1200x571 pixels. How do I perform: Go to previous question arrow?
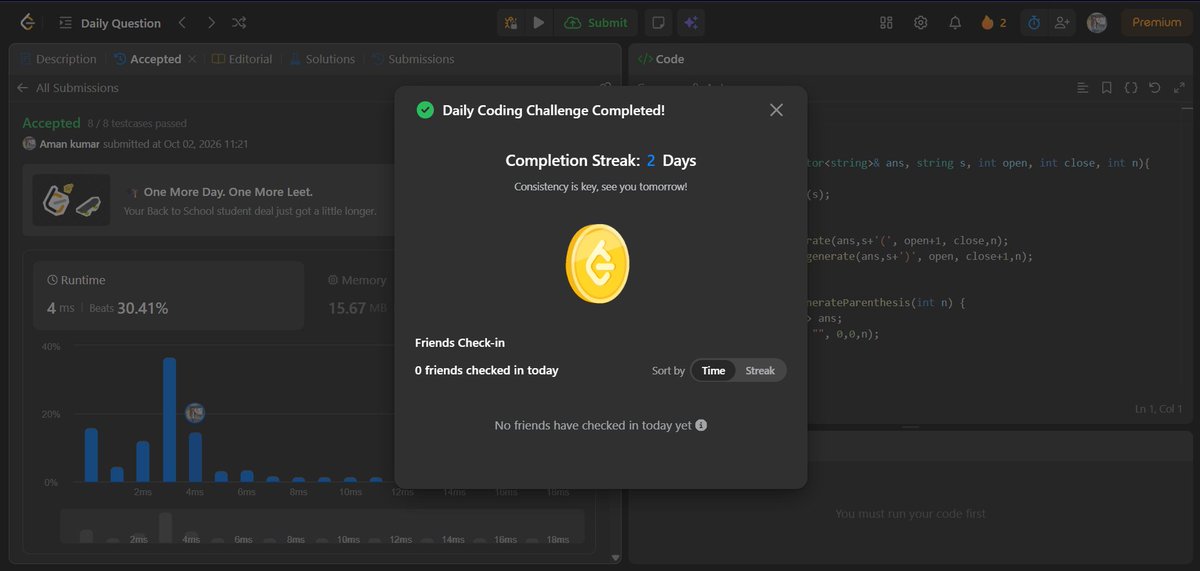[182, 22]
